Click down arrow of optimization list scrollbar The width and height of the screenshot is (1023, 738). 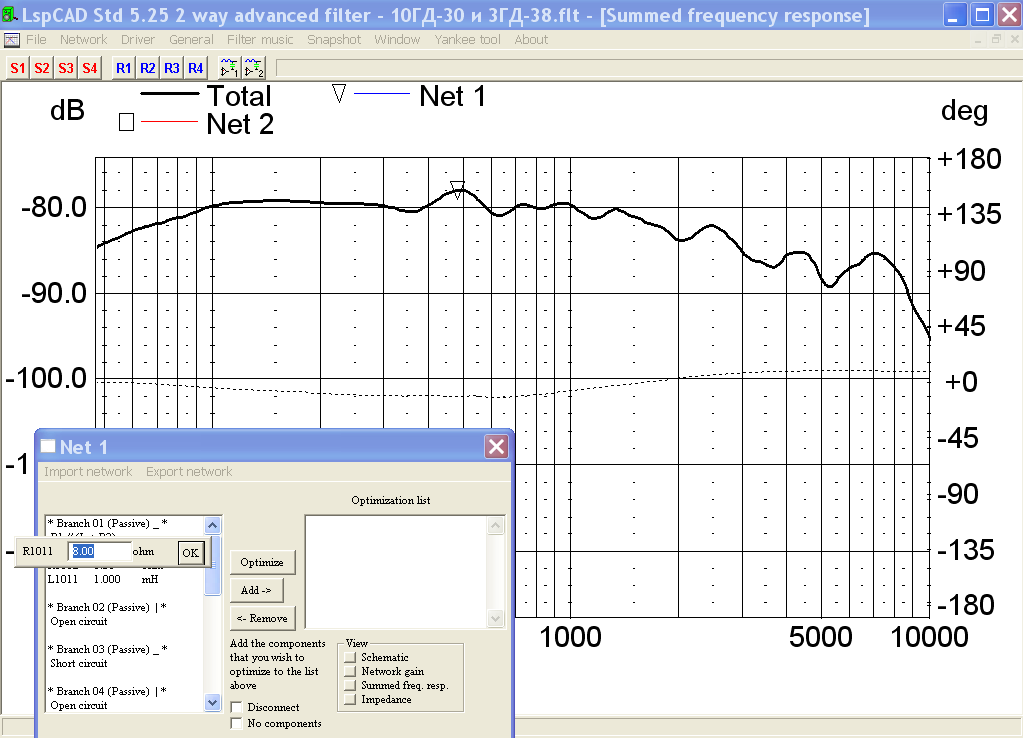[496, 618]
